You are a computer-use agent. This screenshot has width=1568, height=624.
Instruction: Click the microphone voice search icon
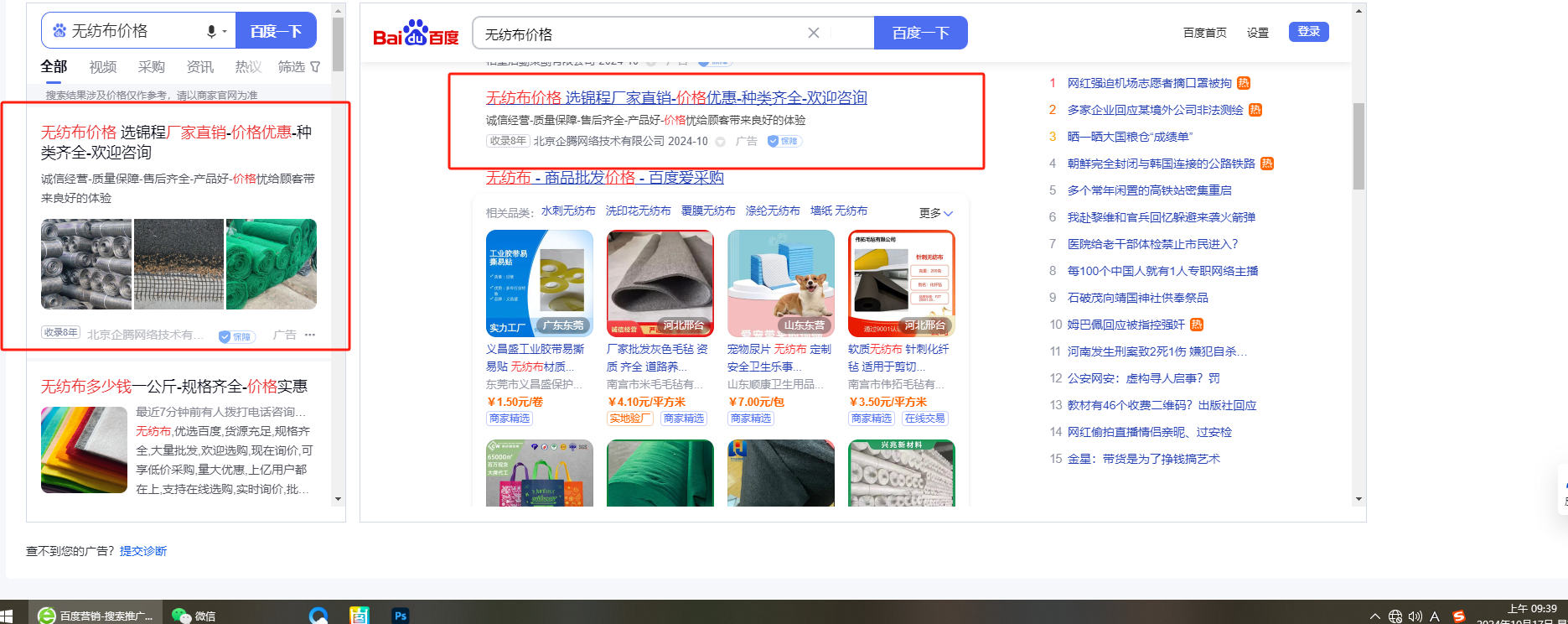(x=211, y=32)
